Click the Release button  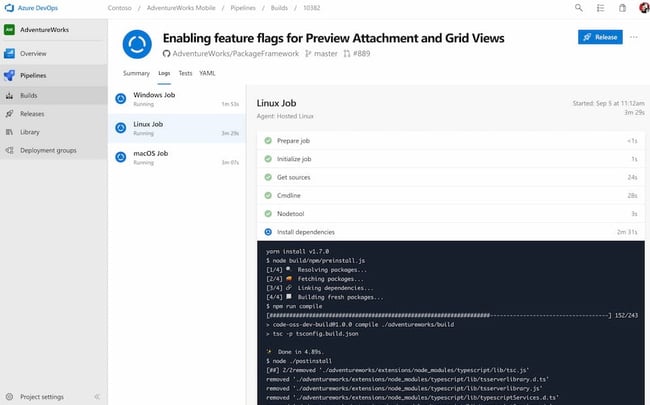(599, 37)
